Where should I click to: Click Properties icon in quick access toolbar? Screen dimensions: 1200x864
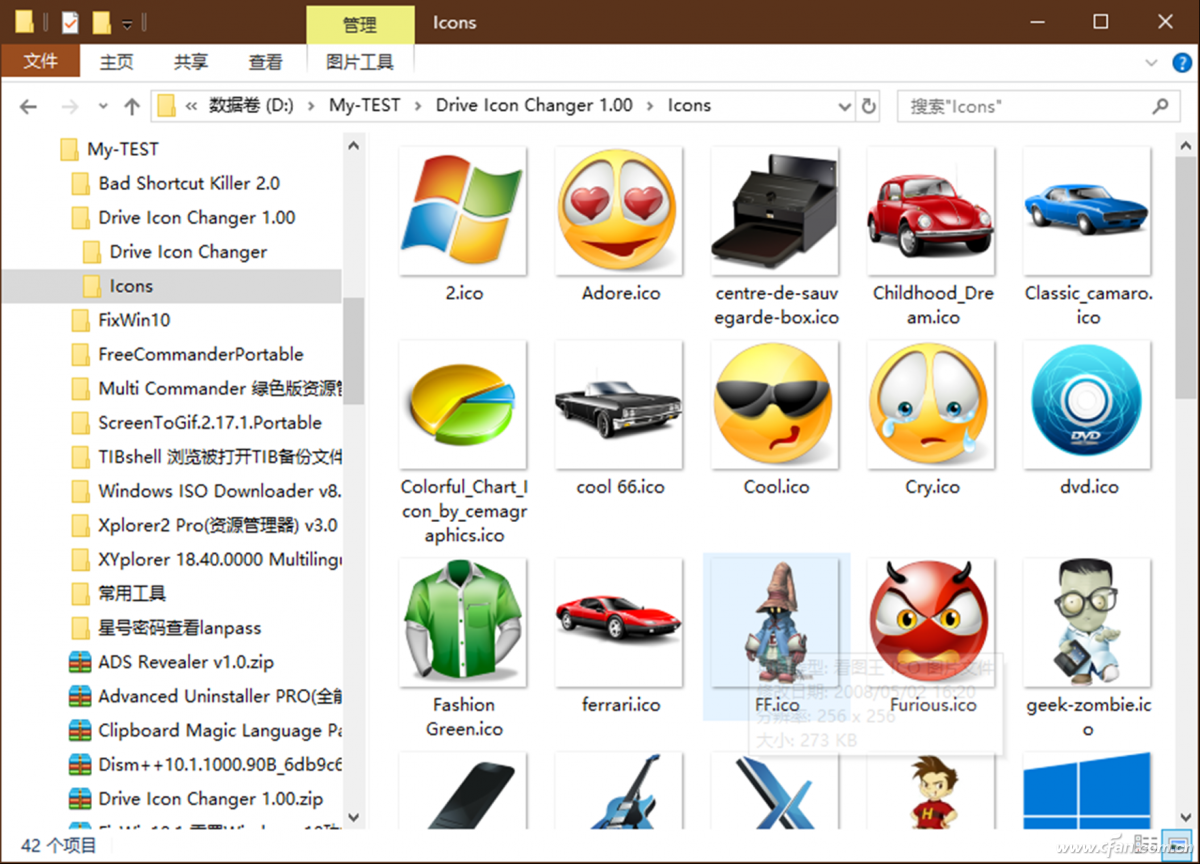[x=70, y=21]
